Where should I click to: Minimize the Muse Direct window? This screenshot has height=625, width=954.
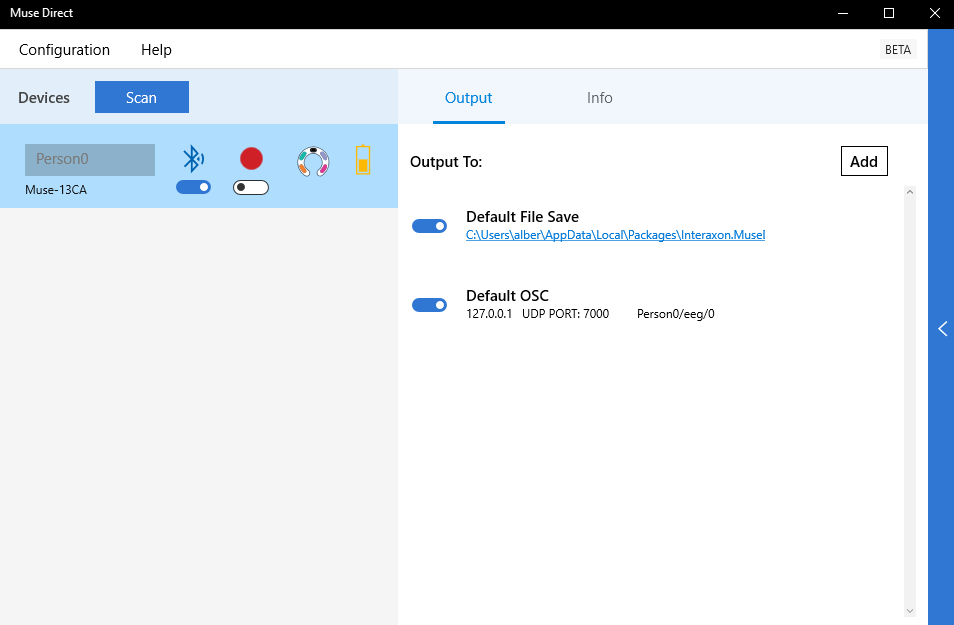click(x=843, y=13)
